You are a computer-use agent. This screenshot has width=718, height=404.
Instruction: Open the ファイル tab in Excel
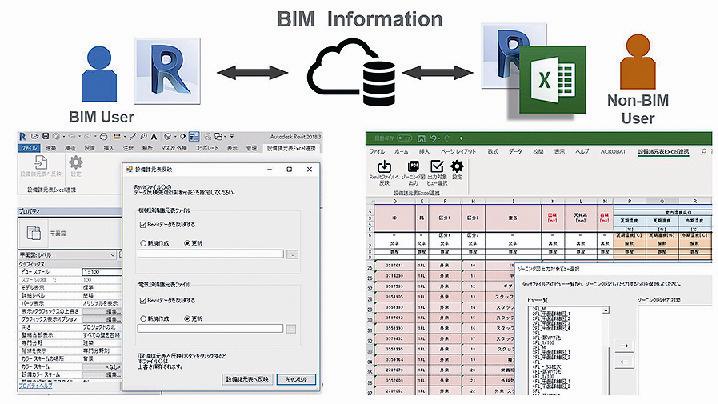tap(377, 151)
